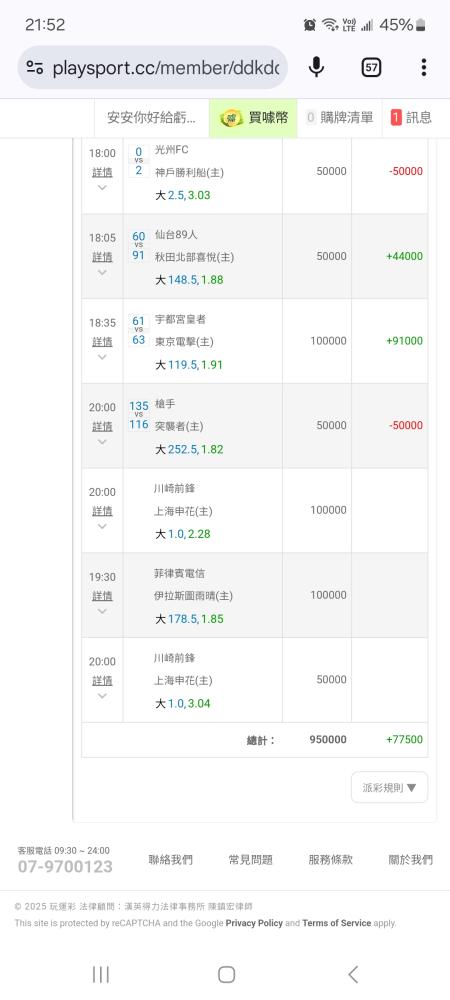The width and height of the screenshot is (450, 1000).
Task: Open the tab switcher showing 57
Action: point(372,67)
